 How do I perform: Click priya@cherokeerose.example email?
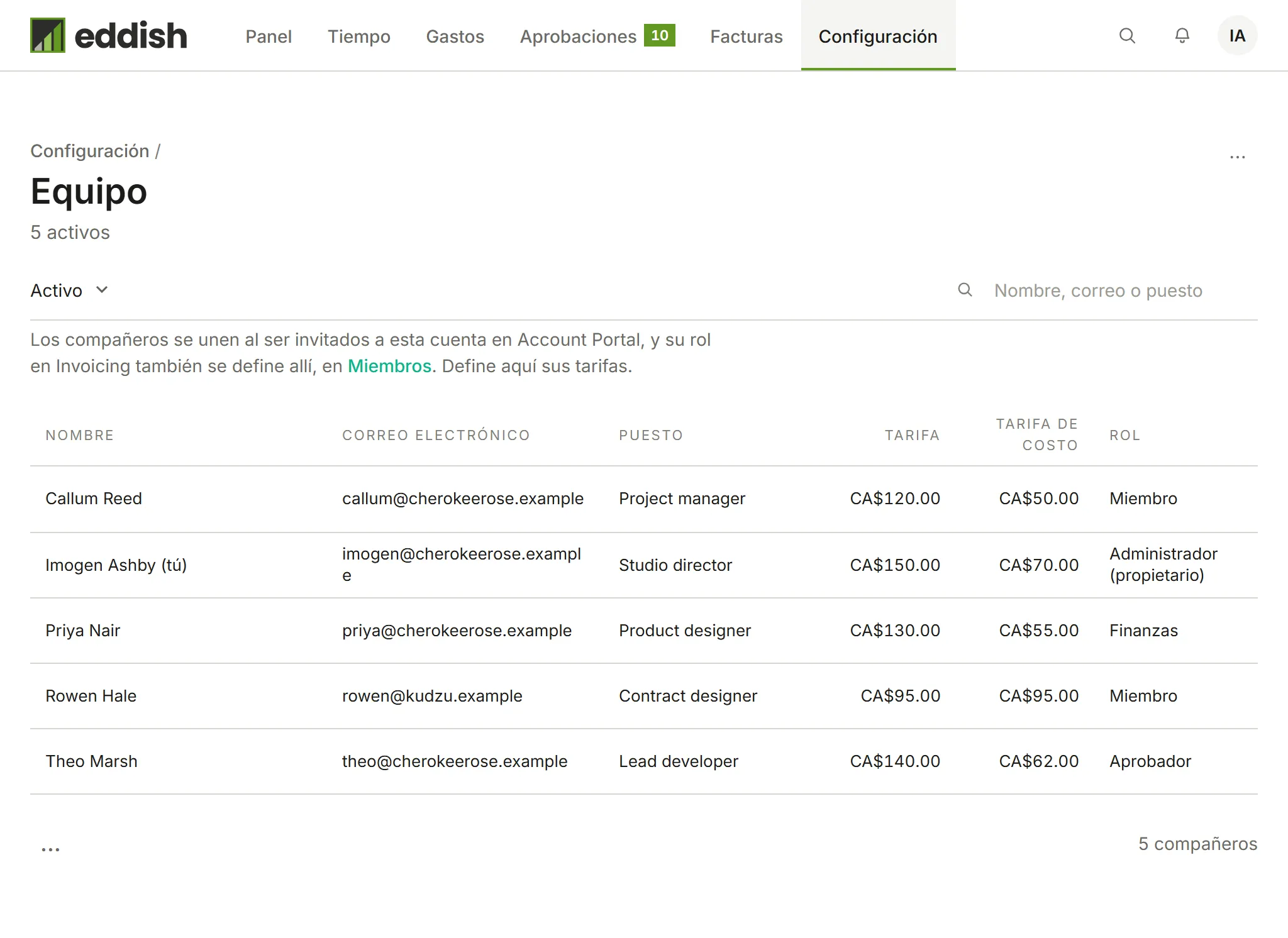[x=457, y=631]
